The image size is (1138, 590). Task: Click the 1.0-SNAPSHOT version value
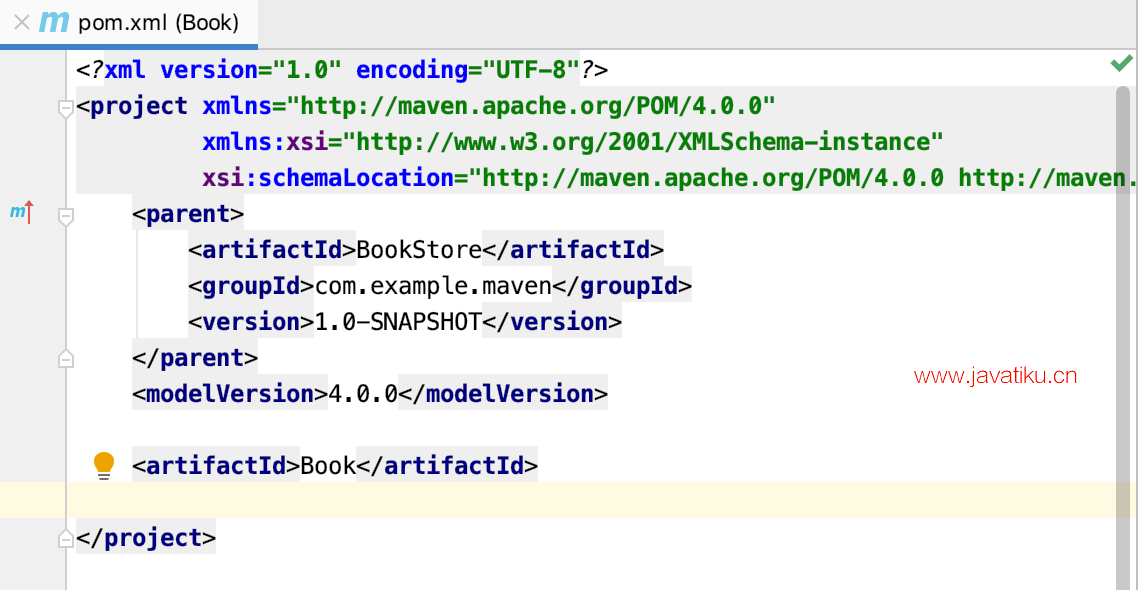coord(398,321)
